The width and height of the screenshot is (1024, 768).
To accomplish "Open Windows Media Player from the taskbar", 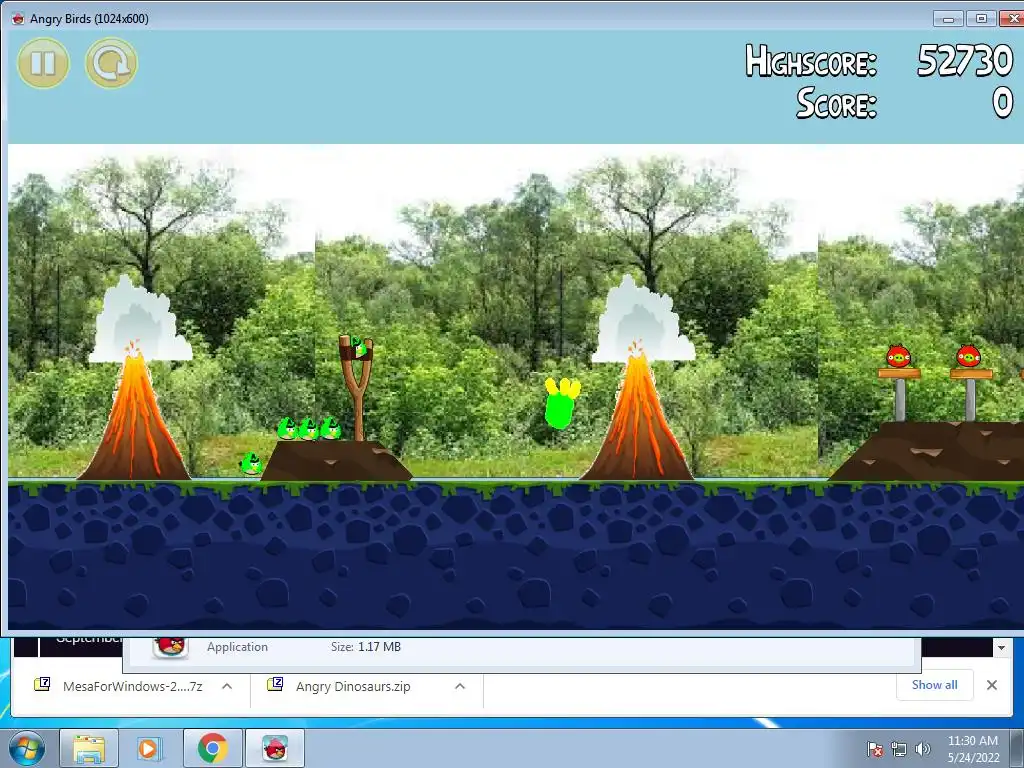I will (x=150, y=749).
